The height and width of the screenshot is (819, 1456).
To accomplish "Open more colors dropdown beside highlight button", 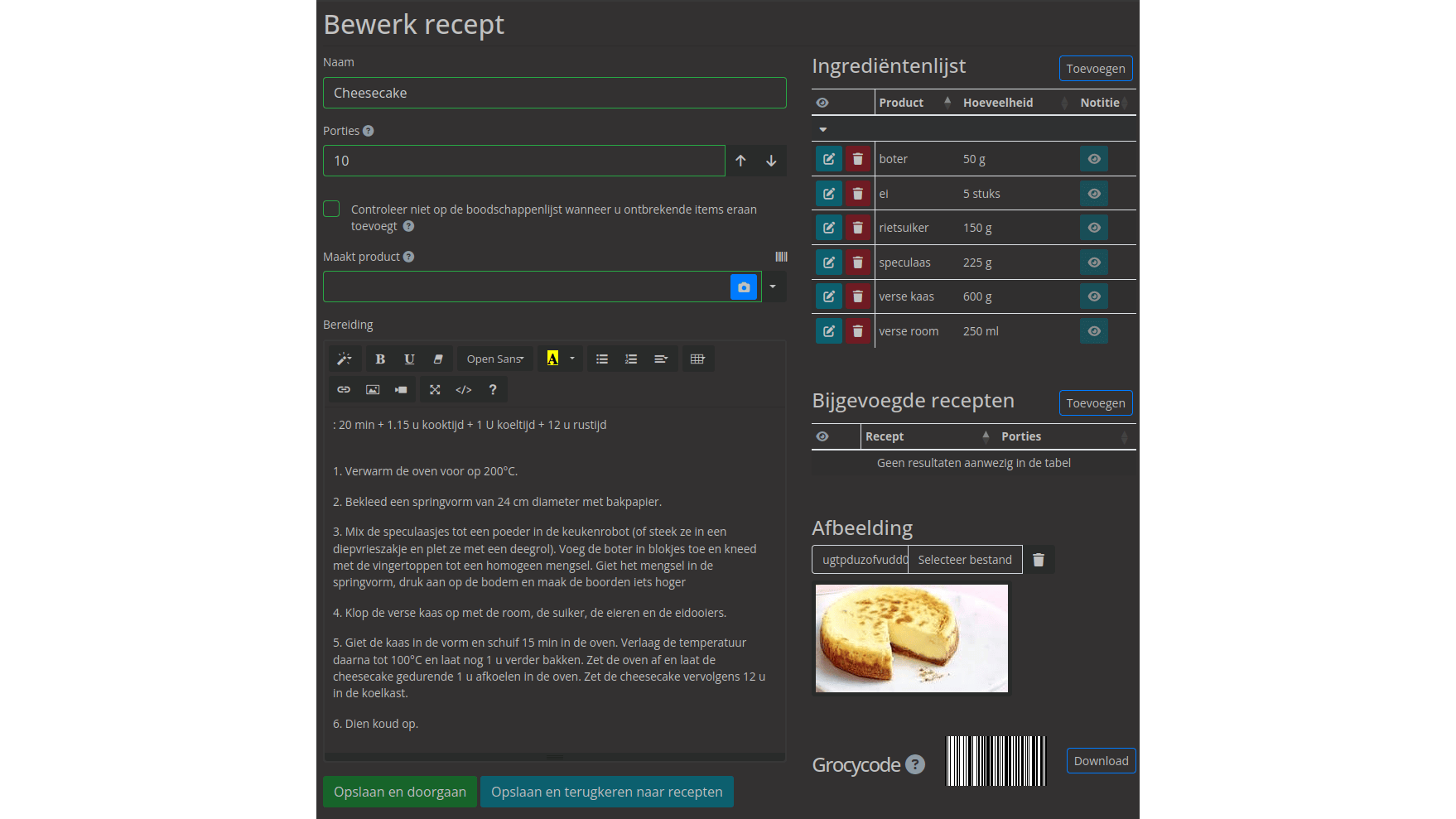I will [572, 359].
